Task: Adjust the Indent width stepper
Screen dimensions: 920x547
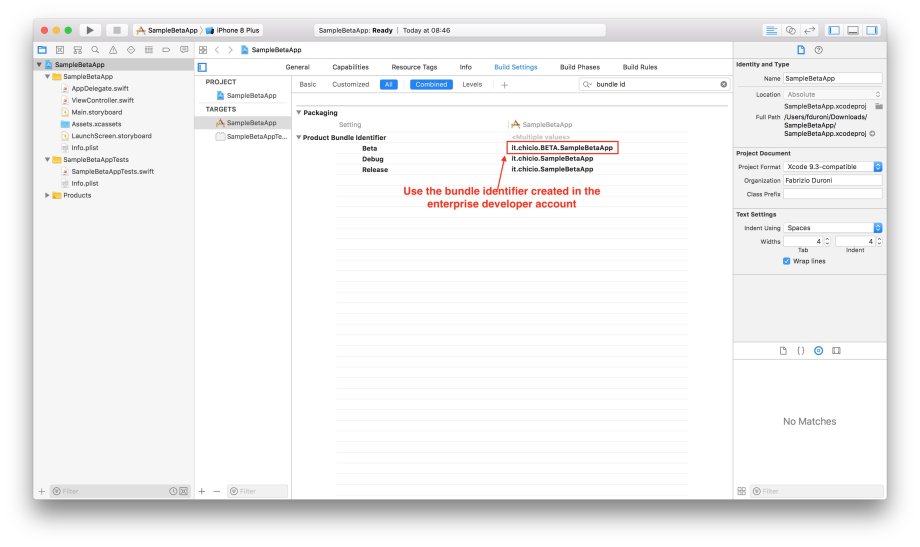Action: pos(879,241)
